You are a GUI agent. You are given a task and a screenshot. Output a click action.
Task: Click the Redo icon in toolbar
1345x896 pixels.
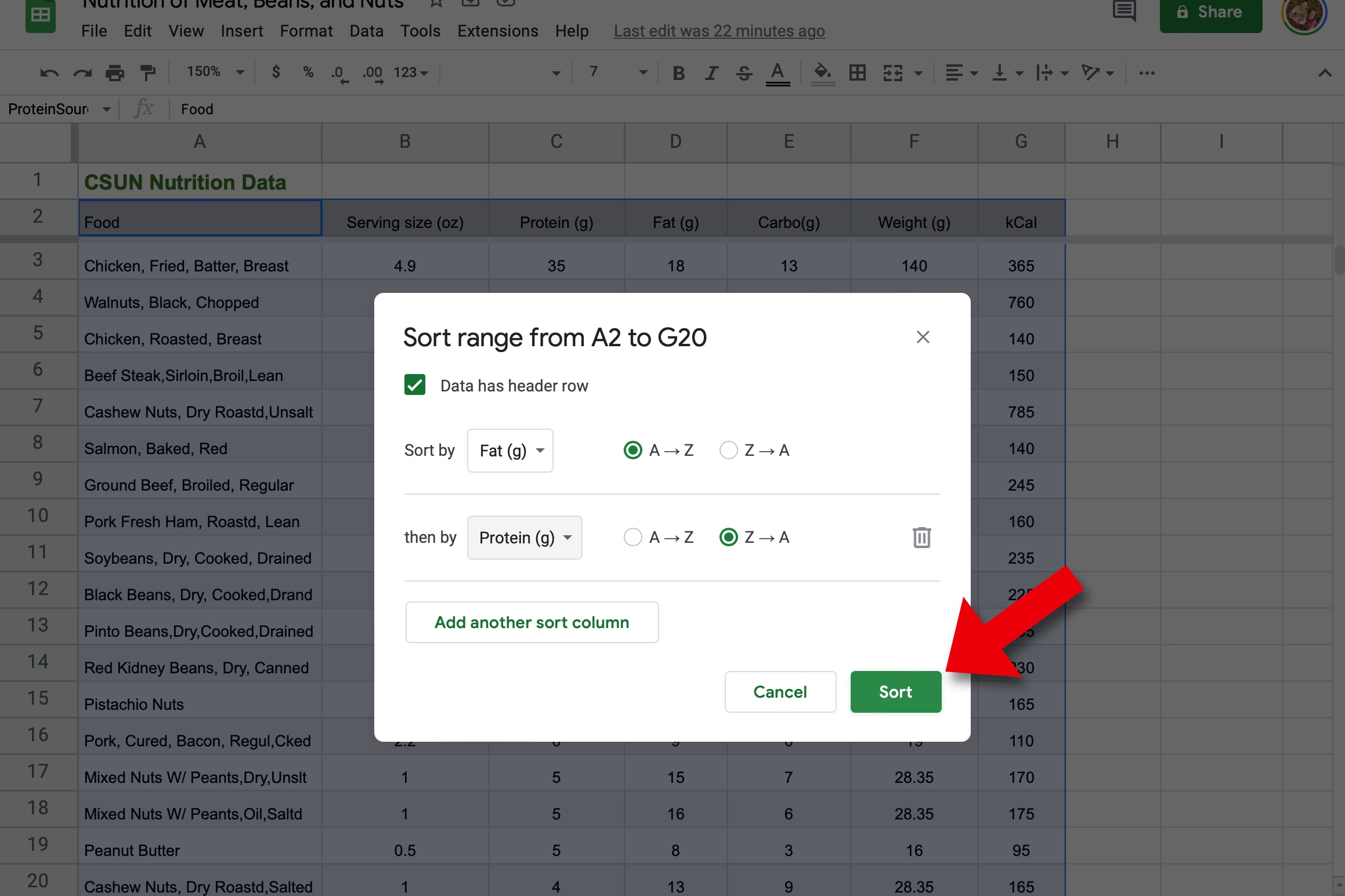click(x=82, y=72)
